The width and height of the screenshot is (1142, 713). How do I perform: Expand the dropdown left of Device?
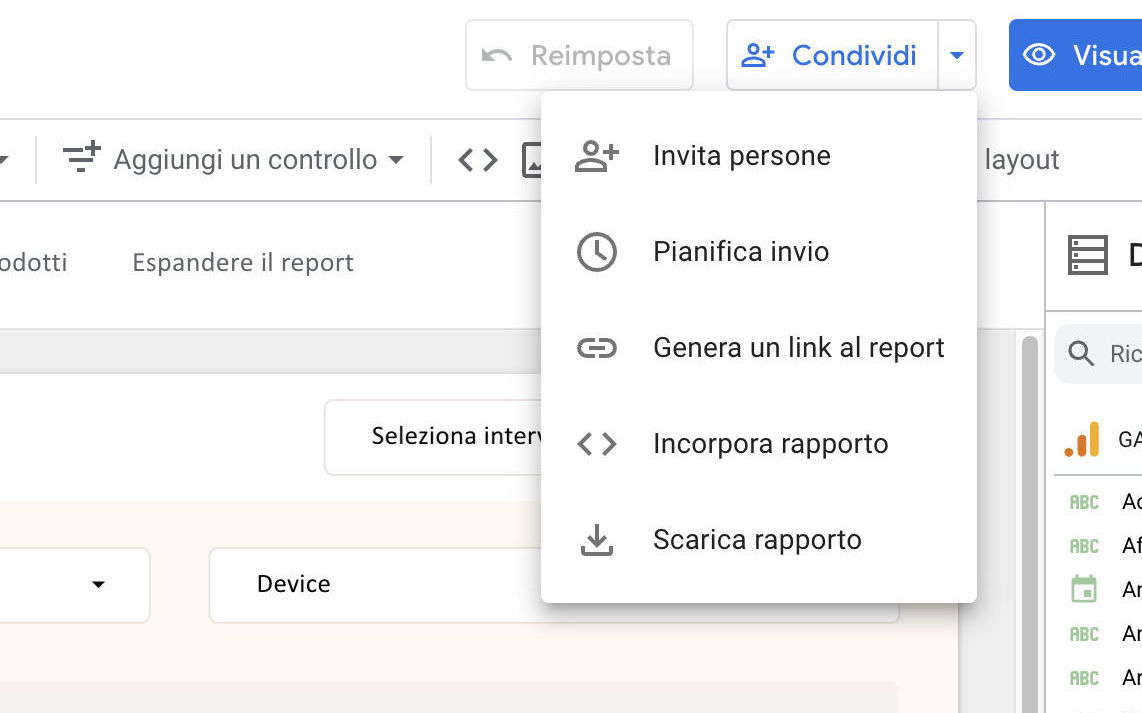coord(98,584)
